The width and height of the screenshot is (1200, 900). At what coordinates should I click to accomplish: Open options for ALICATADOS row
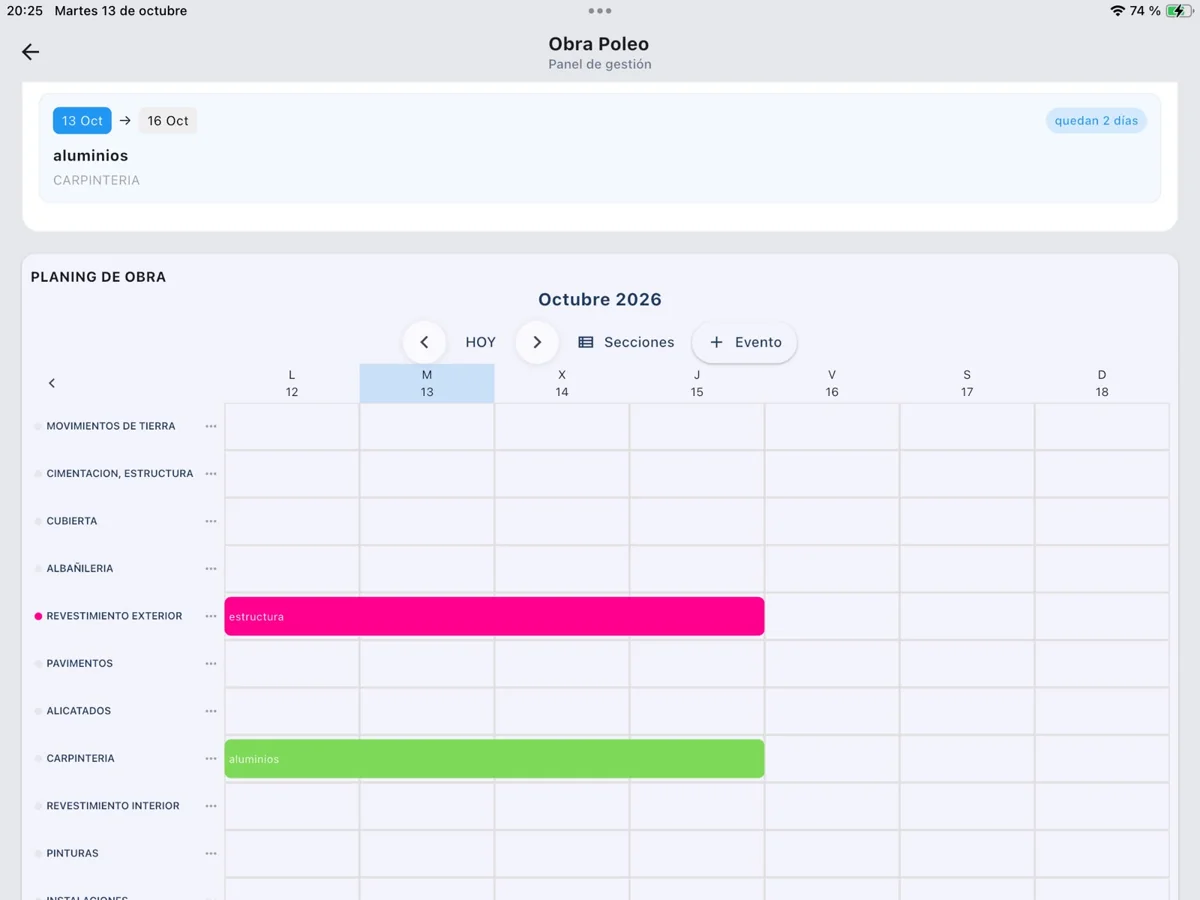[211, 711]
